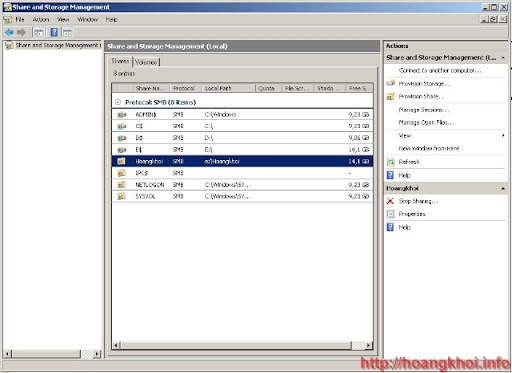The image size is (512, 373).
Task: Click the Share and Storage Management tree node icon
Action: pos(9,46)
